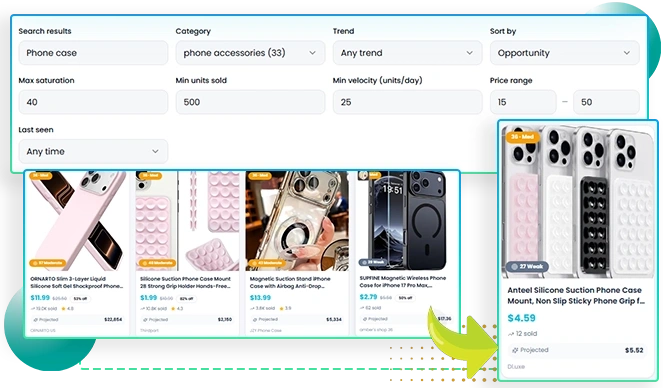Open the ORNARTO pink slim case product image
The width and height of the screenshot is (663, 388).
point(77,221)
